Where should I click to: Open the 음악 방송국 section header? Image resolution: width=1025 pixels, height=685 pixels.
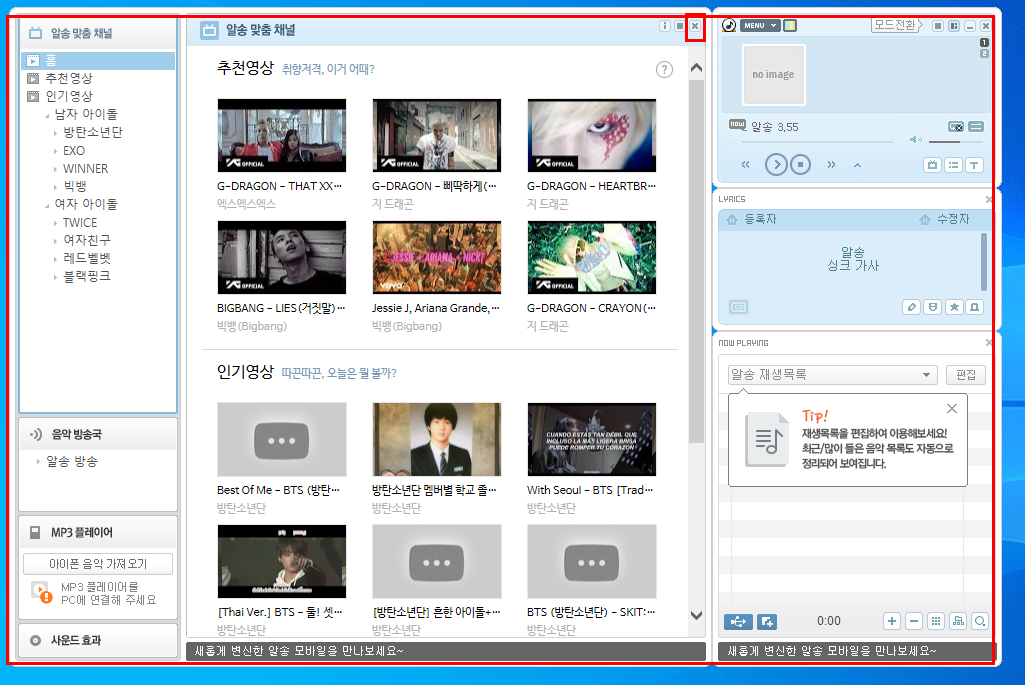pyautogui.click(x=98, y=434)
